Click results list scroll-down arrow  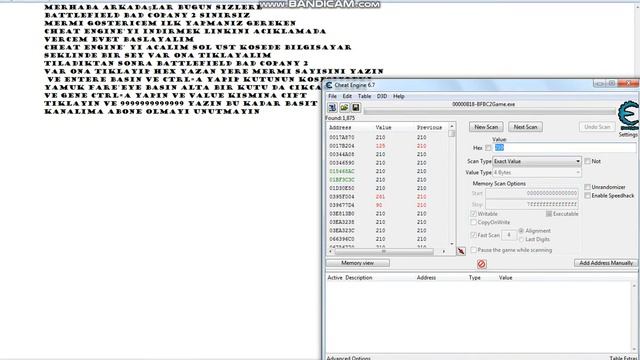[x=451, y=244]
